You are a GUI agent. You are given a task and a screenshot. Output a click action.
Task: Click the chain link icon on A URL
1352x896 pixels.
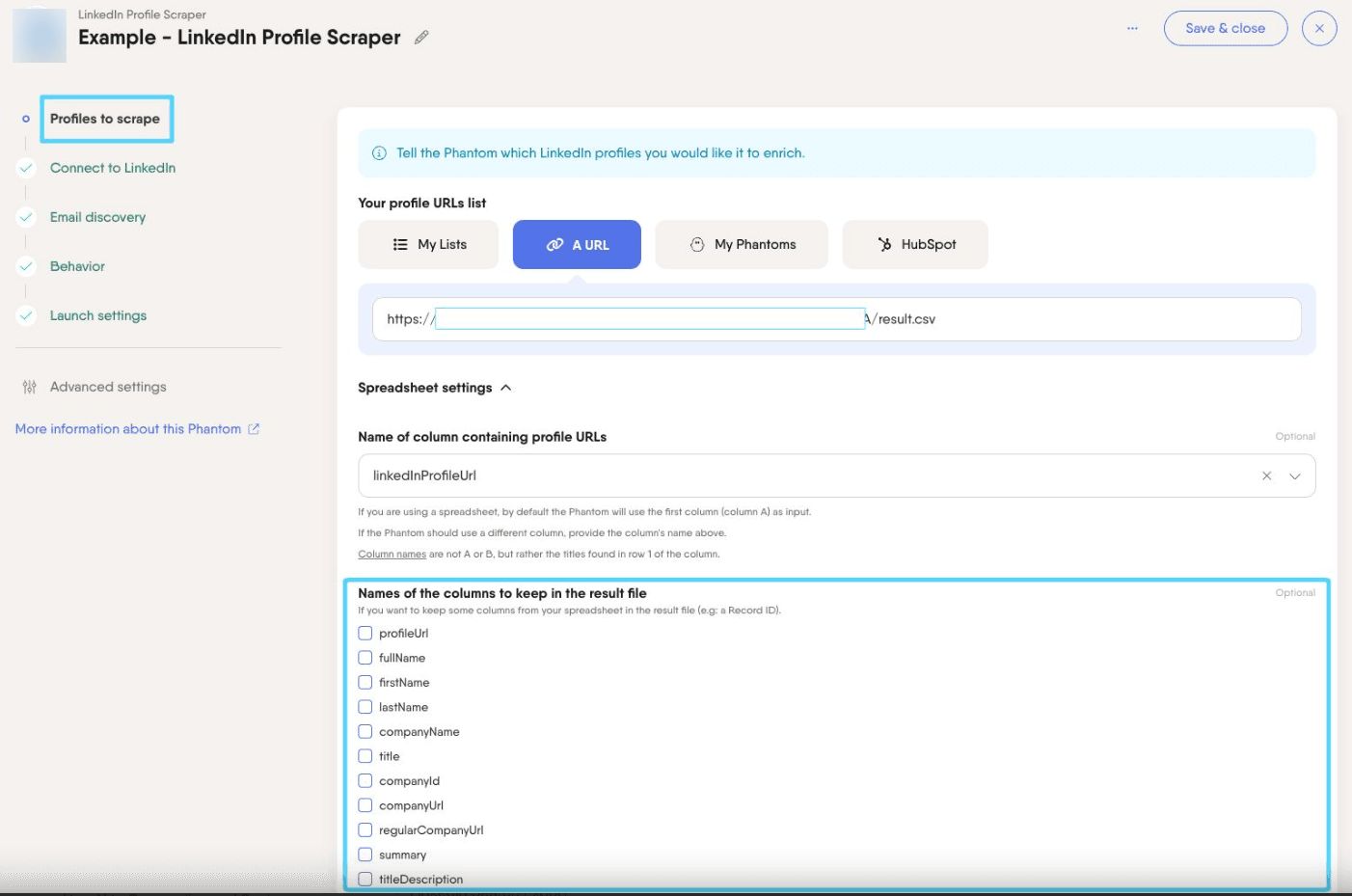tap(554, 245)
